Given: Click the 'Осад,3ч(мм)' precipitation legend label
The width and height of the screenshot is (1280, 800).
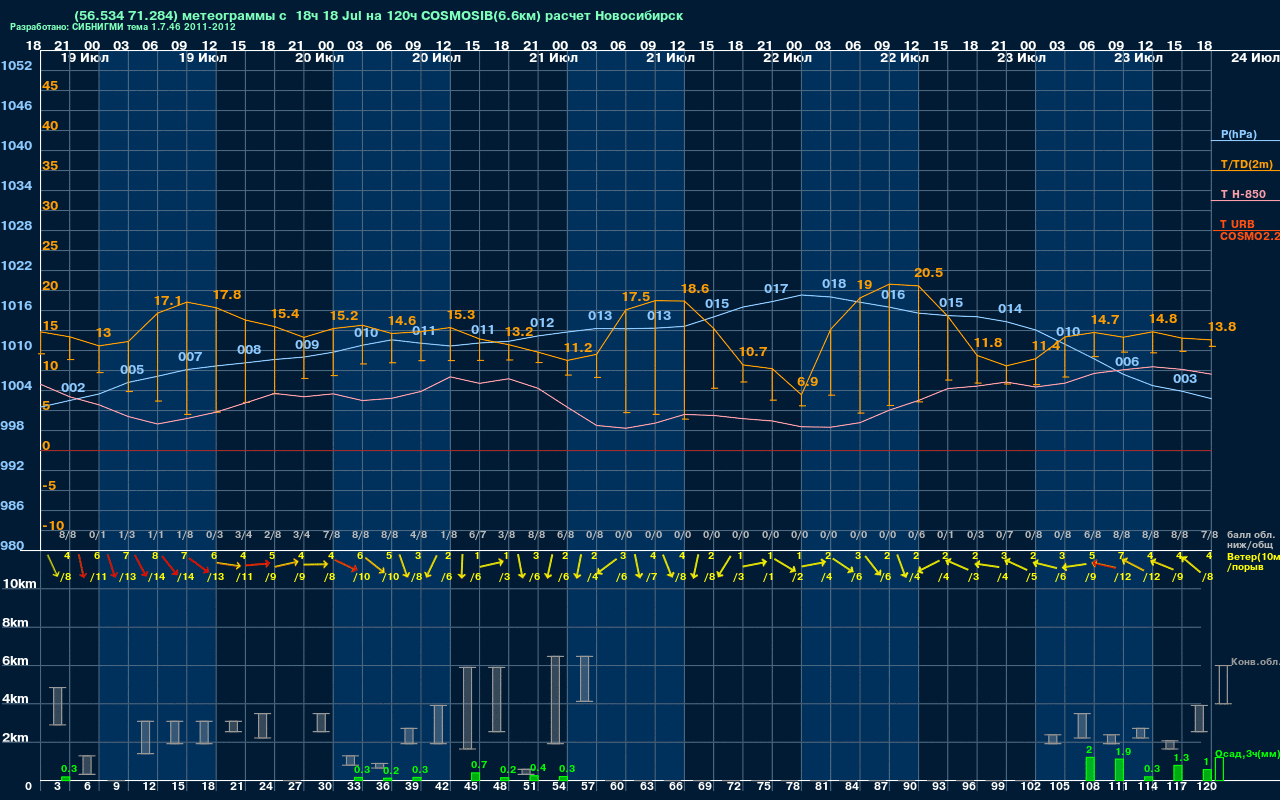Looking at the screenshot, I should (1247, 754).
